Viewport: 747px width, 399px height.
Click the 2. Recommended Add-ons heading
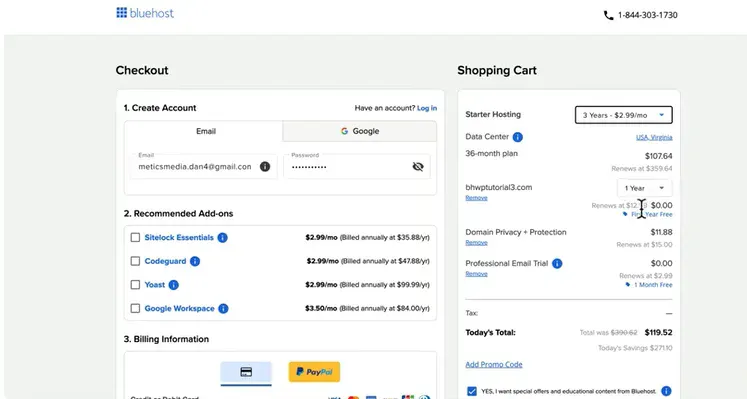[179, 214]
